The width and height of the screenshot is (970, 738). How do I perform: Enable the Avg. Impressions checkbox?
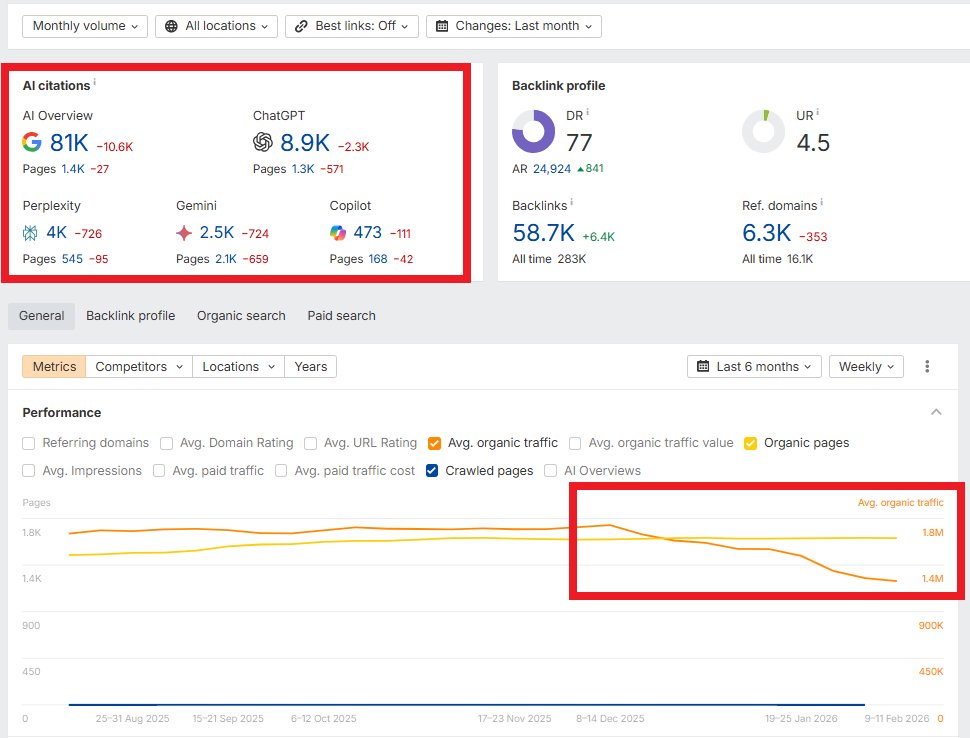point(28,471)
